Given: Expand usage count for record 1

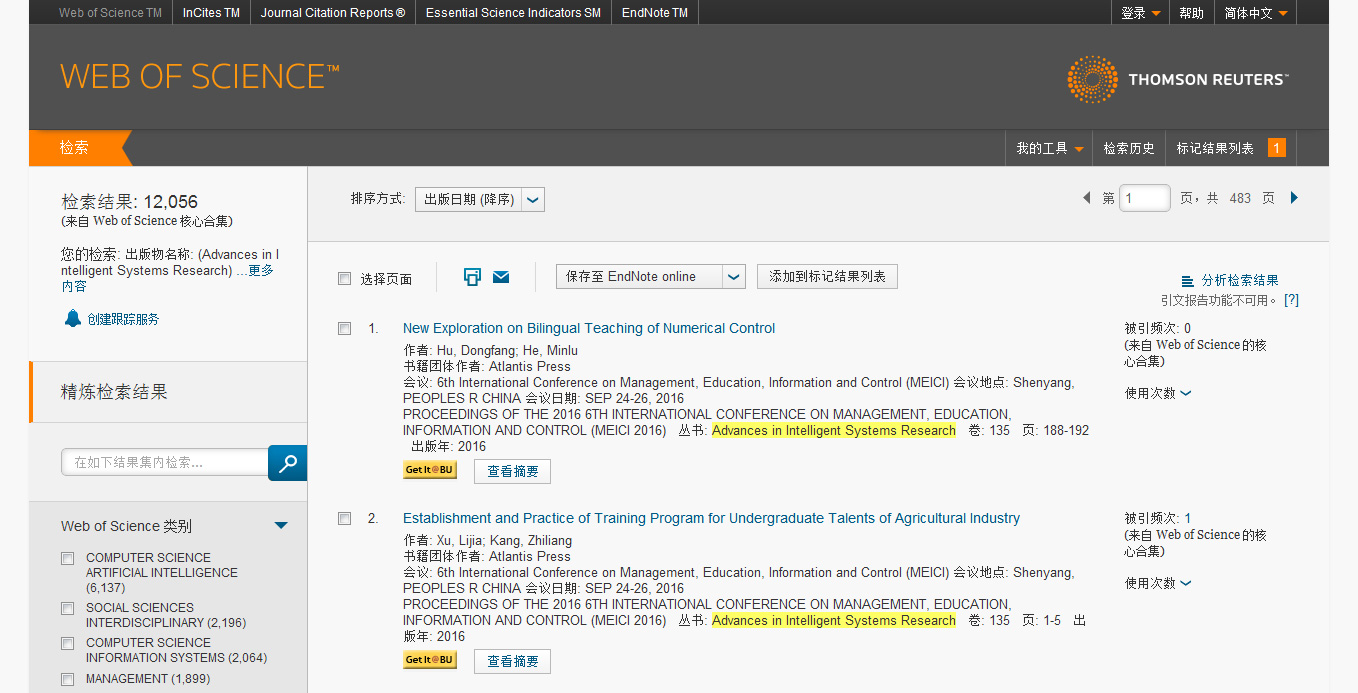Looking at the screenshot, I should (x=1158, y=393).
